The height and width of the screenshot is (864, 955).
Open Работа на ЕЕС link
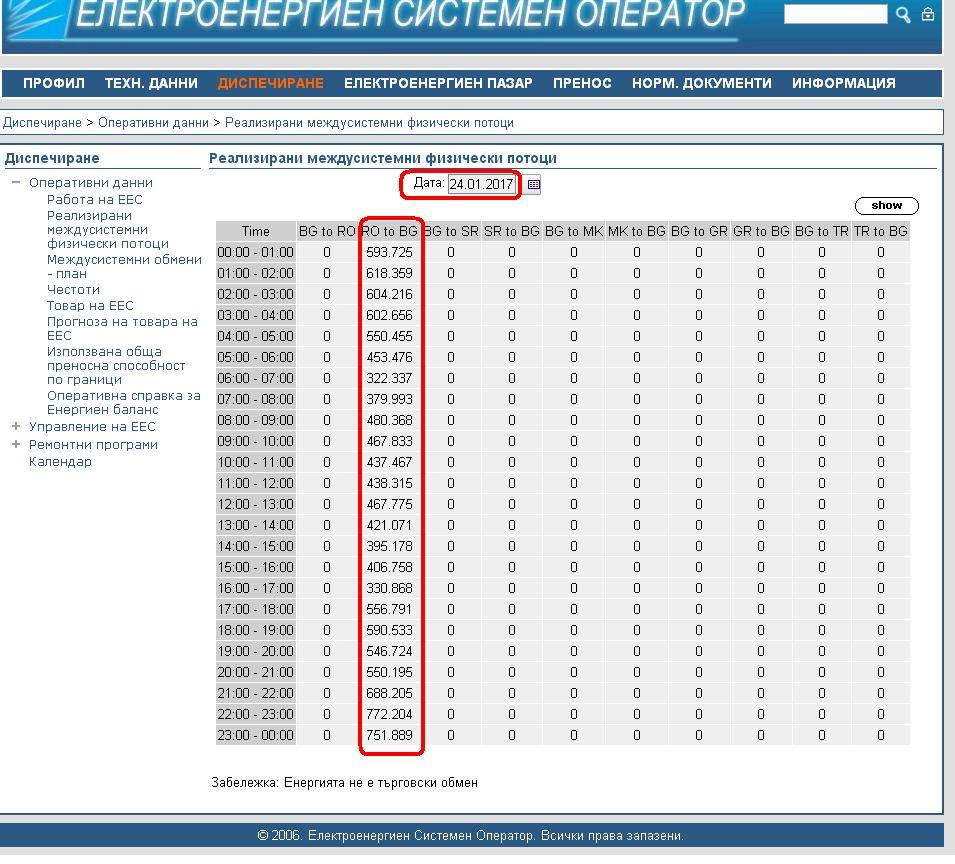[x=95, y=200]
